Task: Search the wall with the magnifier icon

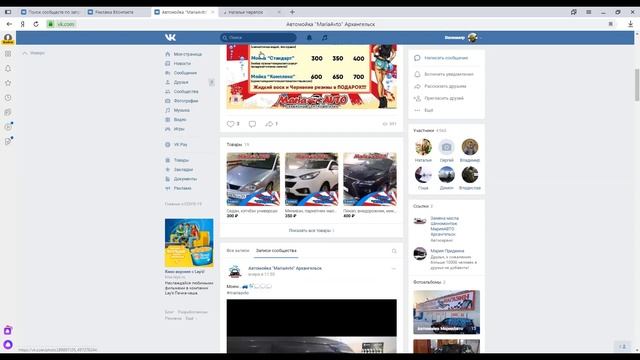Action: click(394, 251)
